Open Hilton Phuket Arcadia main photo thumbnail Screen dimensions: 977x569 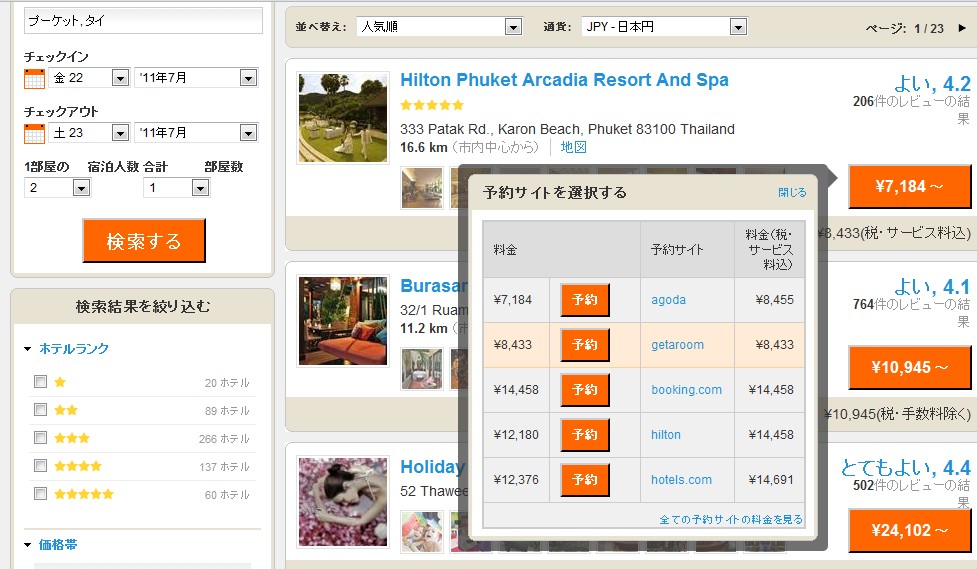tap(343, 117)
